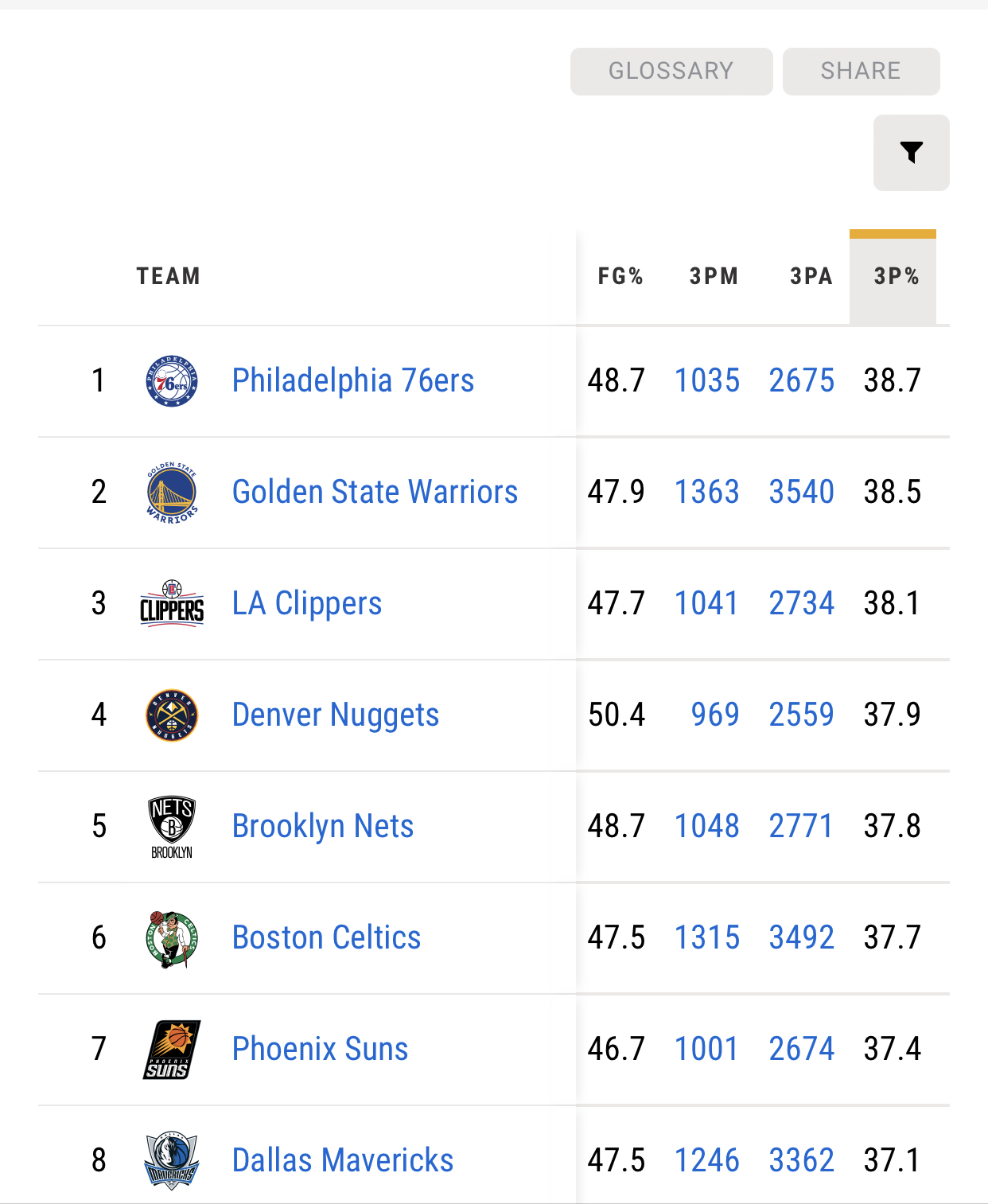Open the Glossary
988x1204 pixels.
[671, 71]
